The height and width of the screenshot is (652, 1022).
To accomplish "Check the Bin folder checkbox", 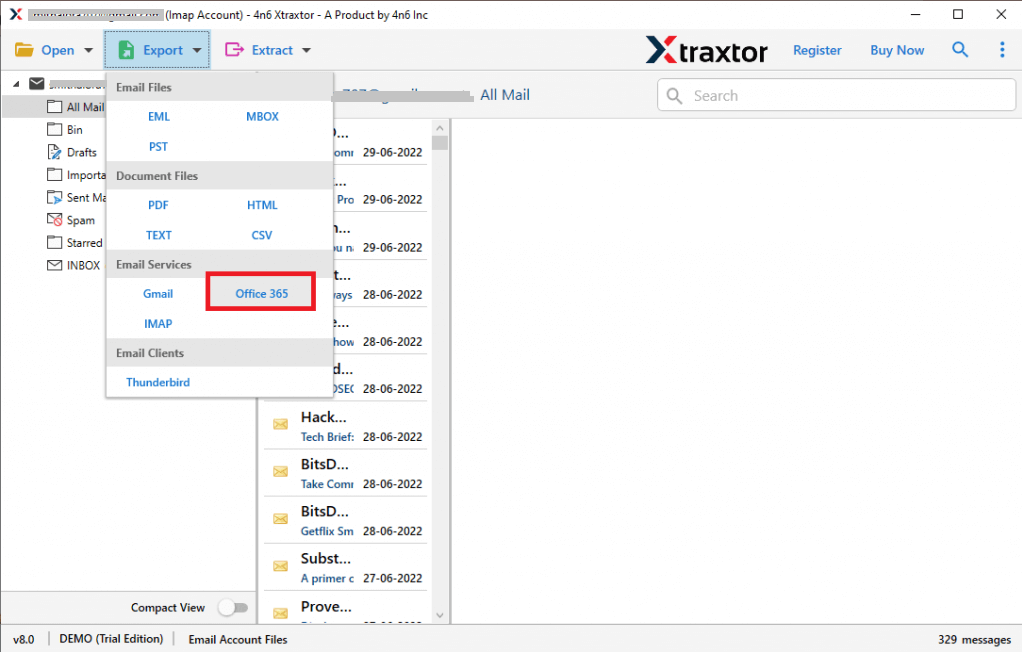I will 53,129.
